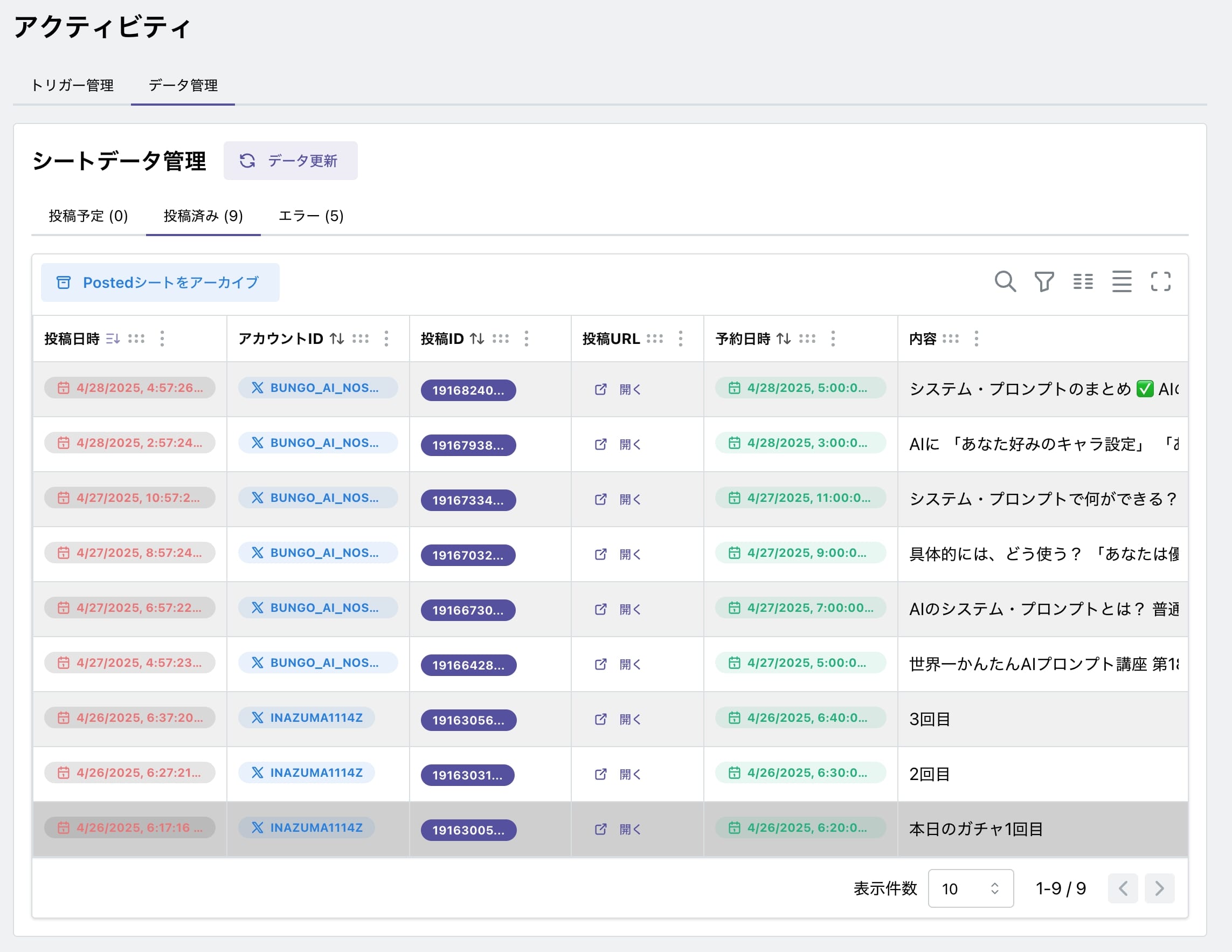The image size is (1232, 952).
Task: Click the 19163005... post ID badge
Action: [x=469, y=831]
